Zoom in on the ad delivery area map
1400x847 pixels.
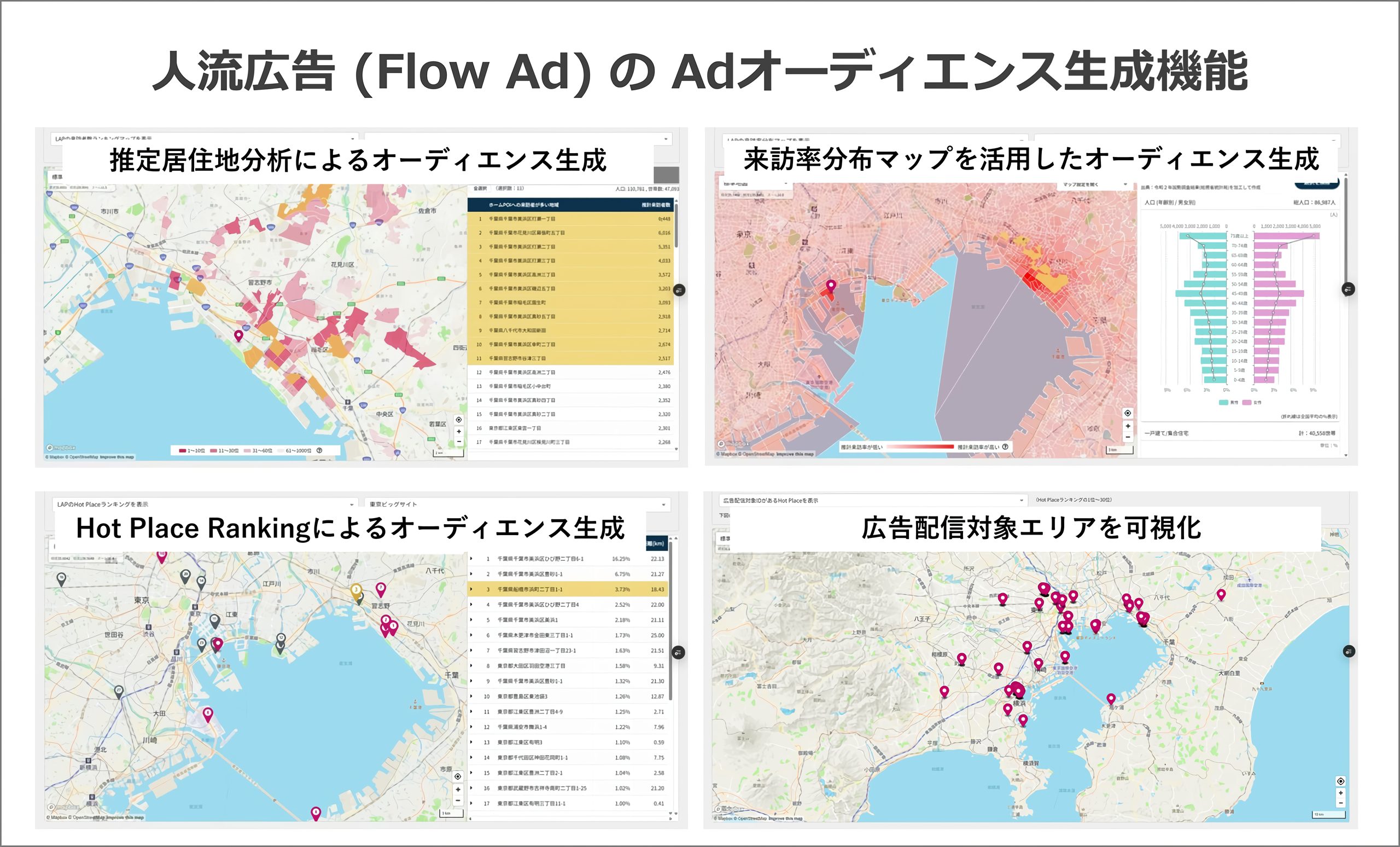click(1340, 793)
